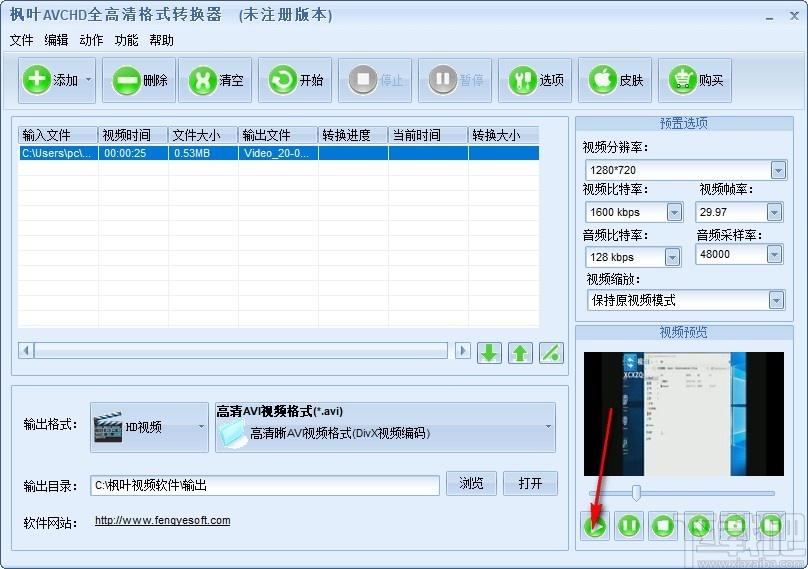Move selected file up with green arrow
808x569 pixels.
520,353
